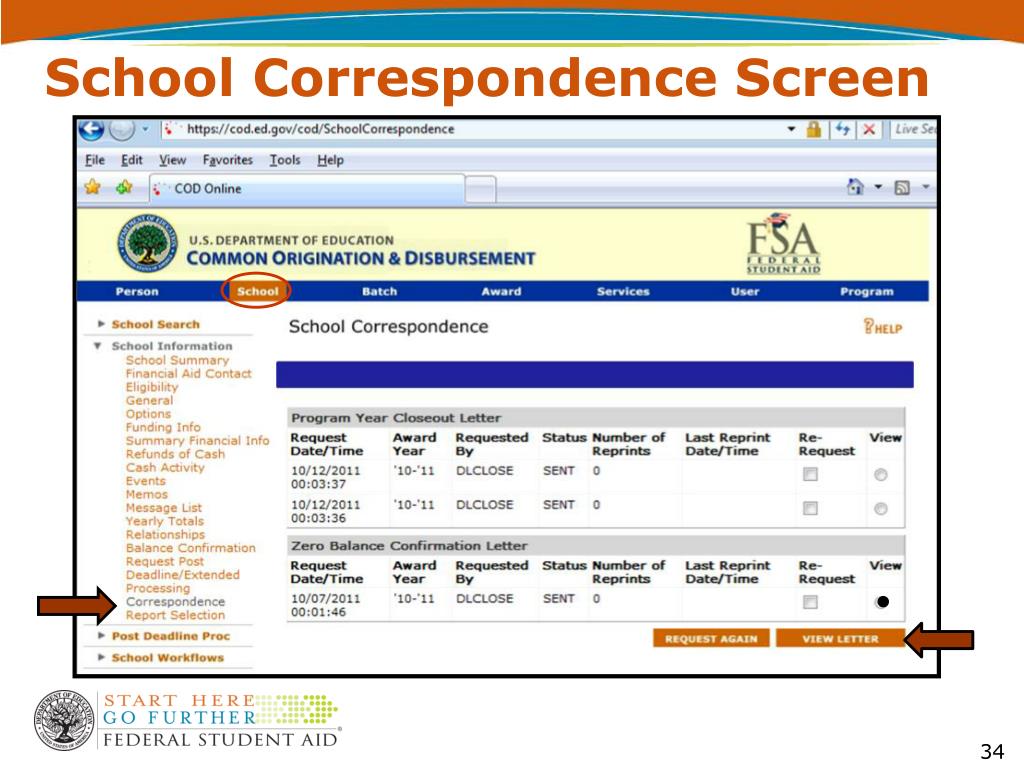Expand the School Search section
Image resolution: width=1024 pixels, height=768 pixels.
[x=102, y=324]
